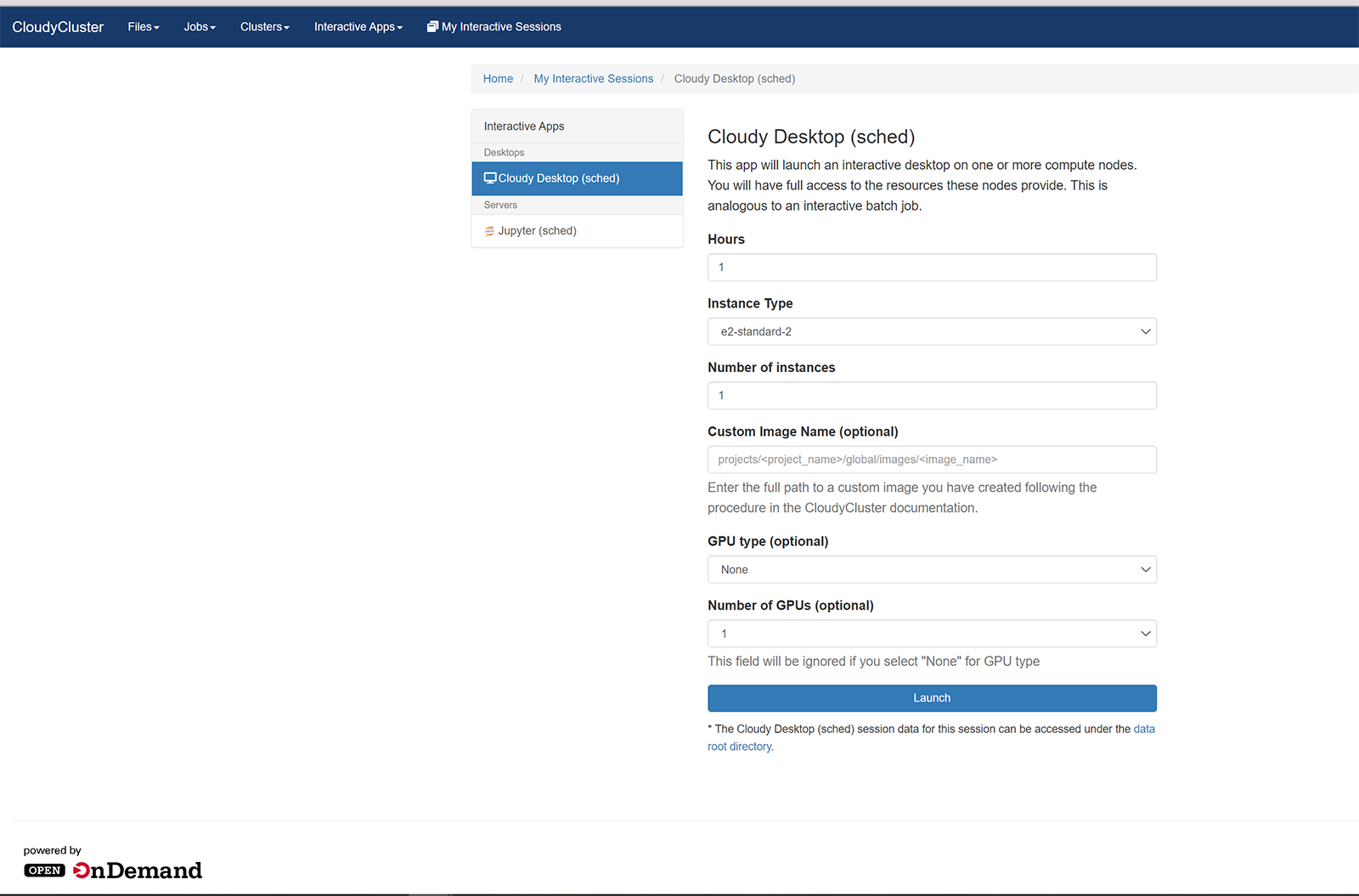Open the data root directory link
1359x896 pixels.
[1144, 729]
